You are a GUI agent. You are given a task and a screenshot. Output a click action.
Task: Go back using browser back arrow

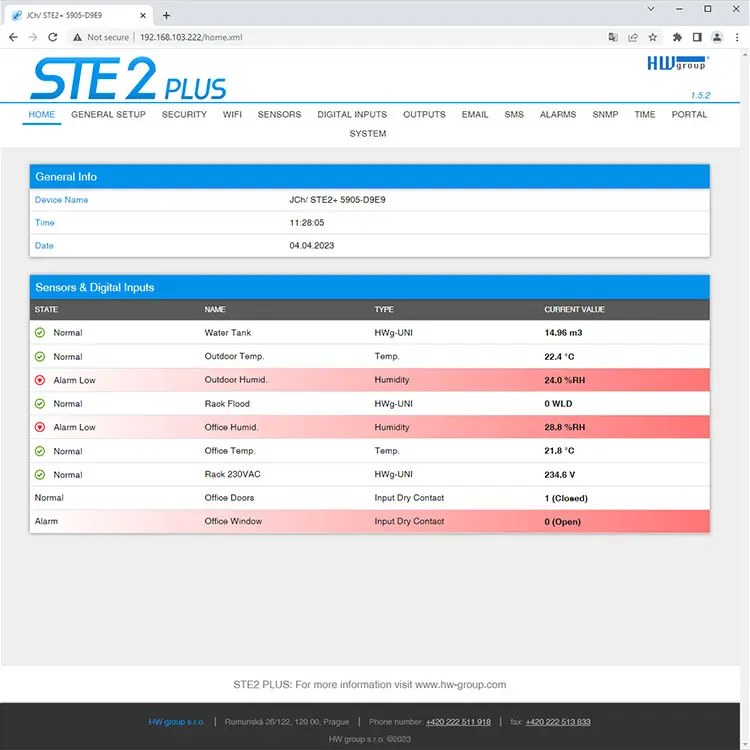pos(13,37)
